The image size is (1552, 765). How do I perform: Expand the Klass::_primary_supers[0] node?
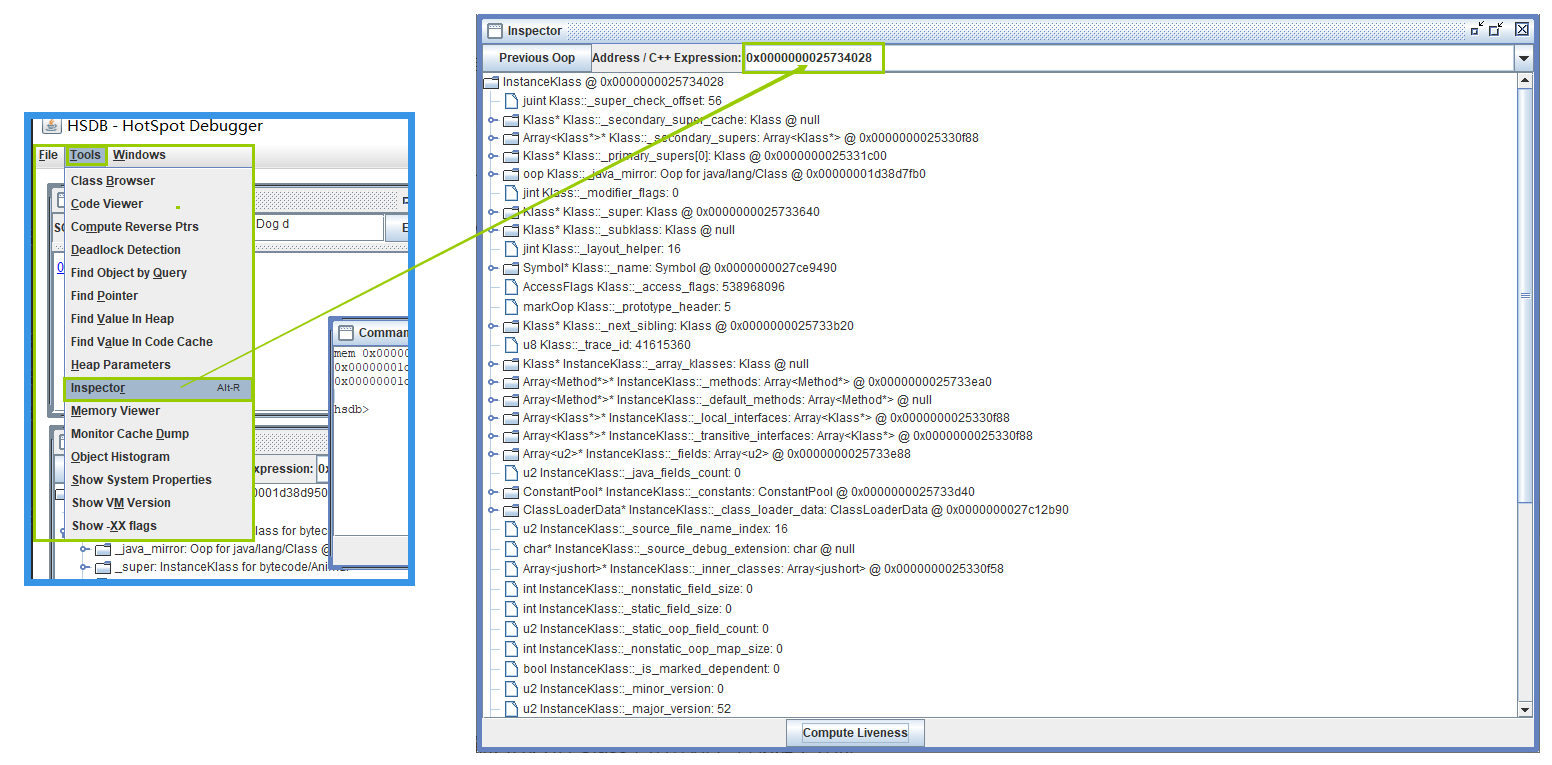tap(492, 156)
